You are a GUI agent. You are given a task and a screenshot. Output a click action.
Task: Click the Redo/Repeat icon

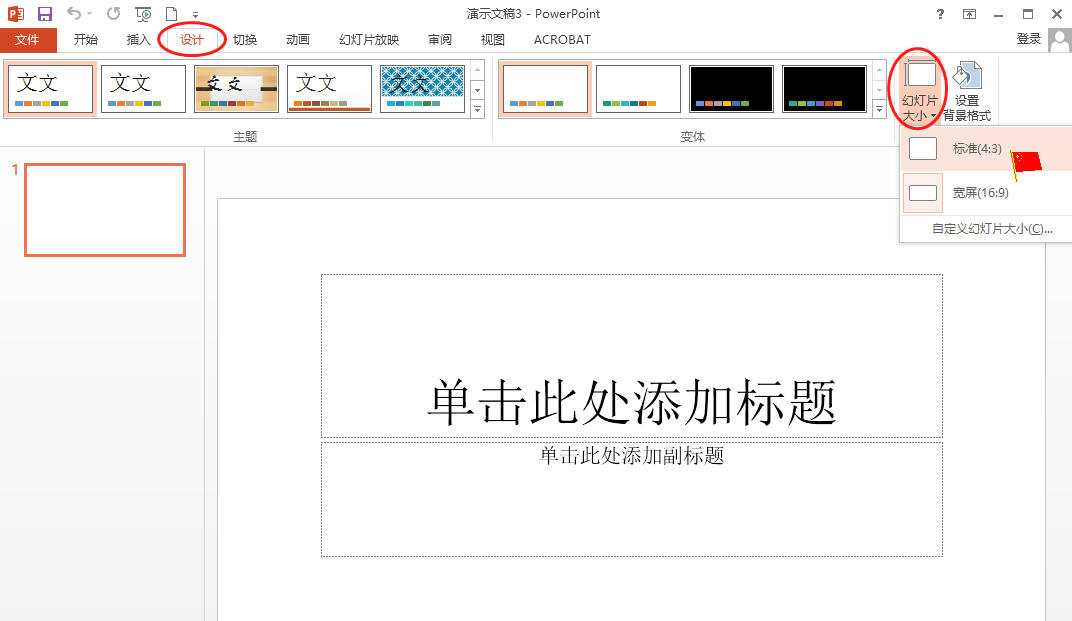coord(113,14)
